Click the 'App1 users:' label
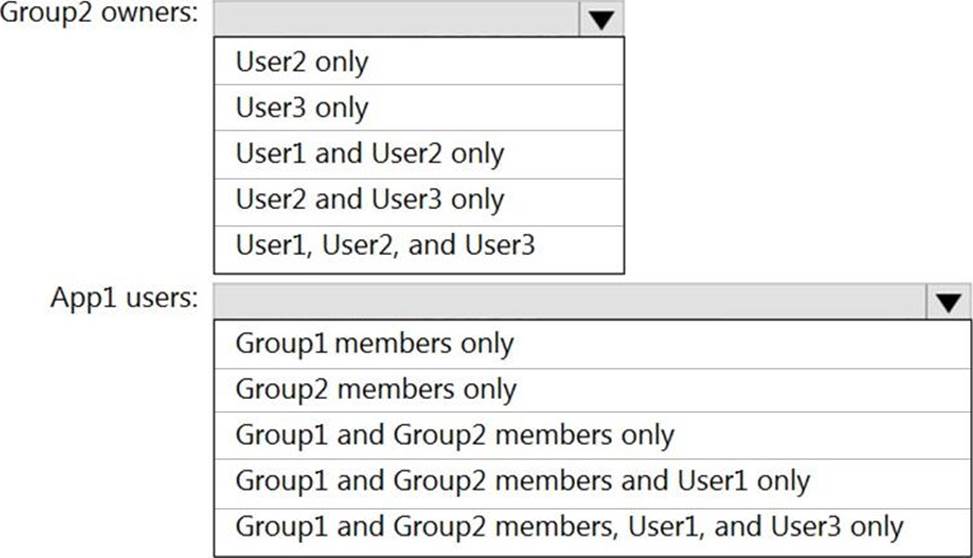The width and height of the screenshot is (973, 558). 124,298
